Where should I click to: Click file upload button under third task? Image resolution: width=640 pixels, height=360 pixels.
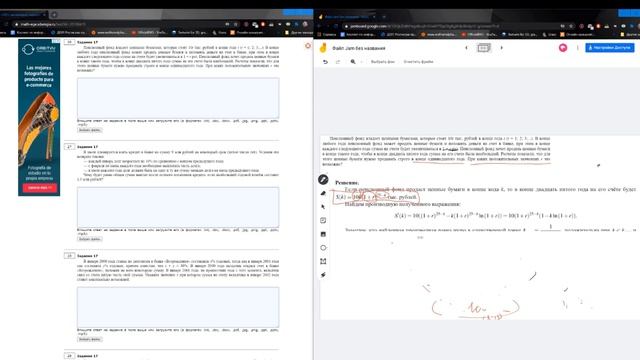click(x=90, y=339)
